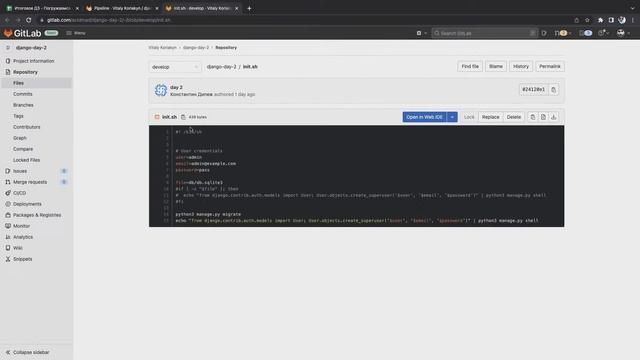Bookmark the page using the star icon
This screenshot has width=640, height=360.
(x=587, y=20)
